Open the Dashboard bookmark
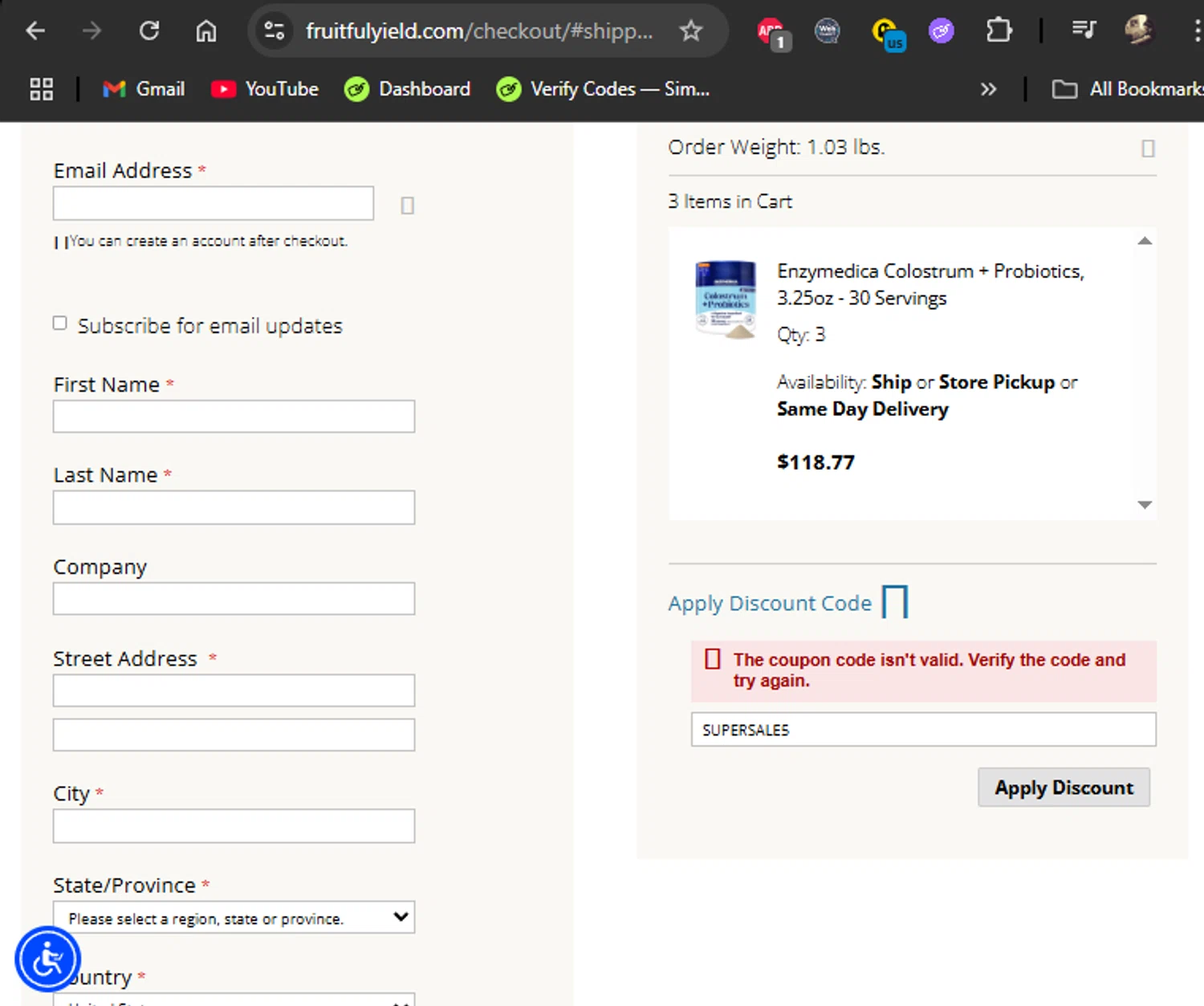1204x1006 pixels. click(407, 89)
